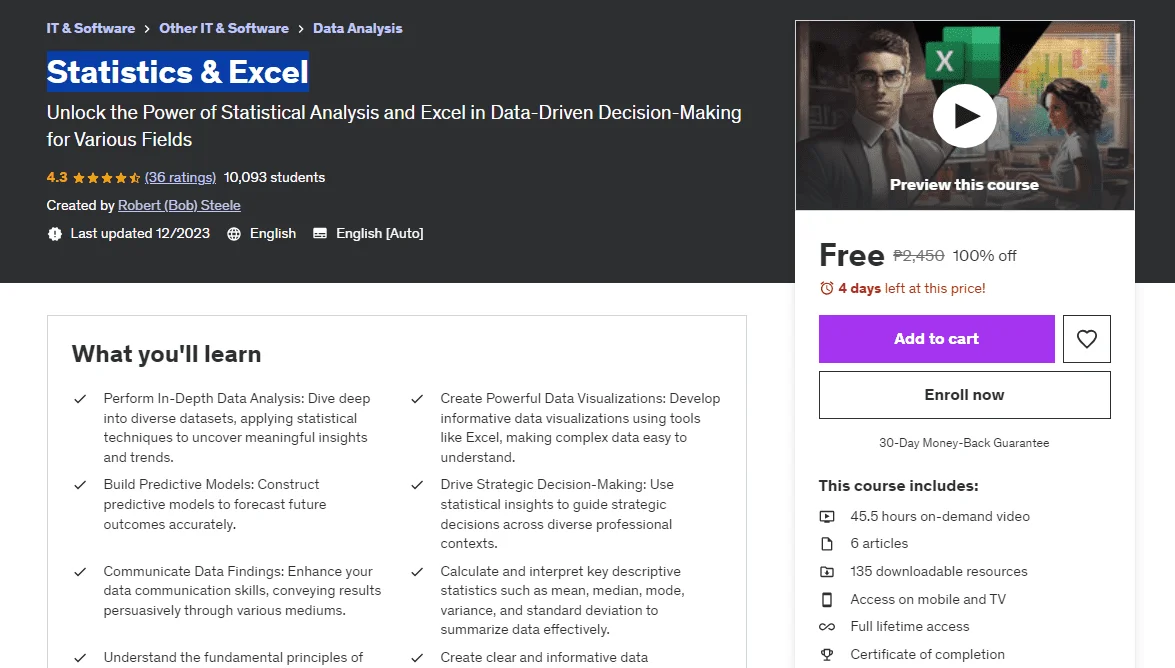Click the Excel course preview thumbnail image
Image resolution: width=1175 pixels, height=668 pixels.
pyautogui.click(x=964, y=115)
